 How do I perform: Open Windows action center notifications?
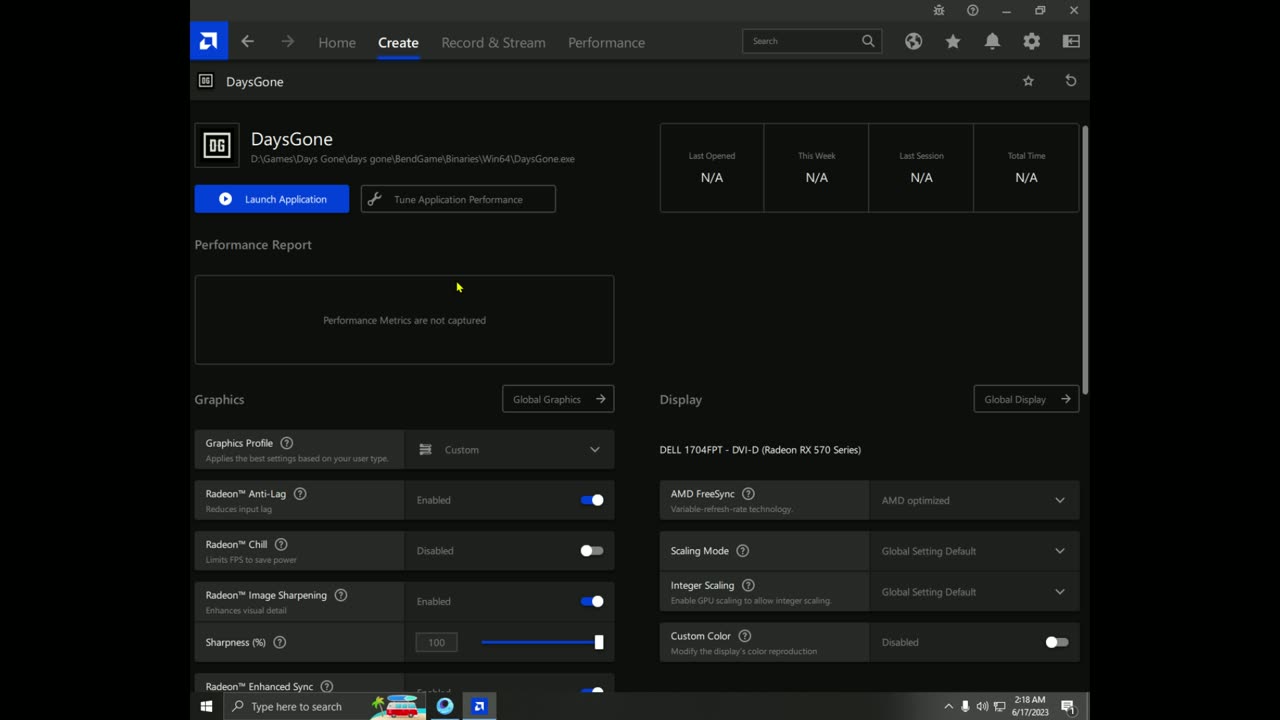pyautogui.click(x=1068, y=706)
